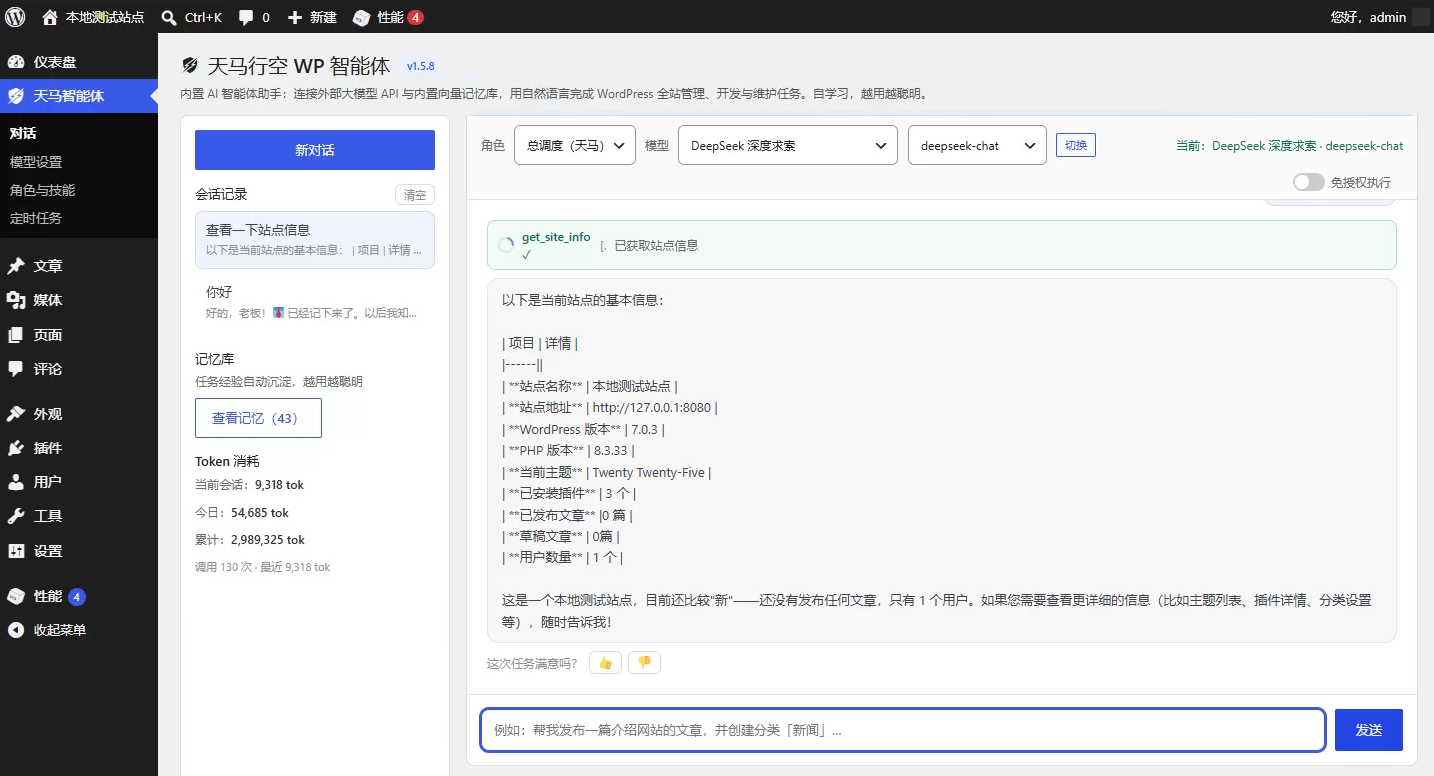Click the 切换 model switch button

pyautogui.click(x=1076, y=145)
